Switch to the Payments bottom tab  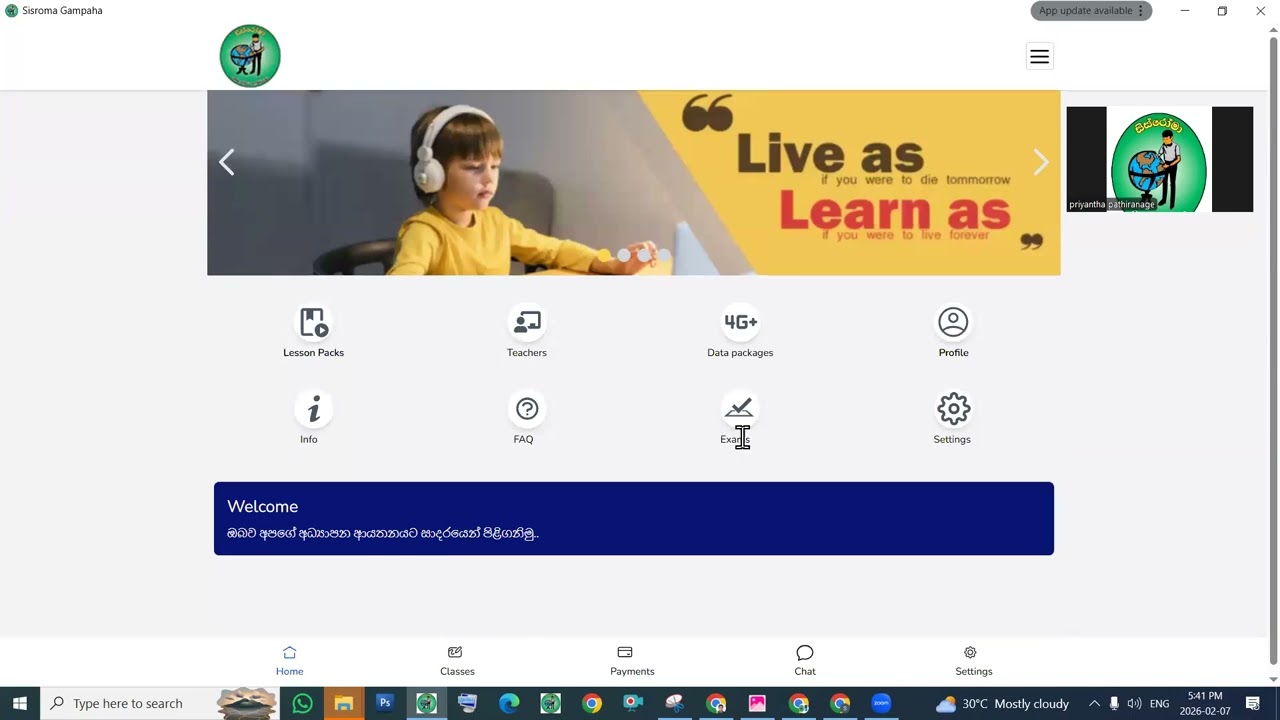coord(632,661)
